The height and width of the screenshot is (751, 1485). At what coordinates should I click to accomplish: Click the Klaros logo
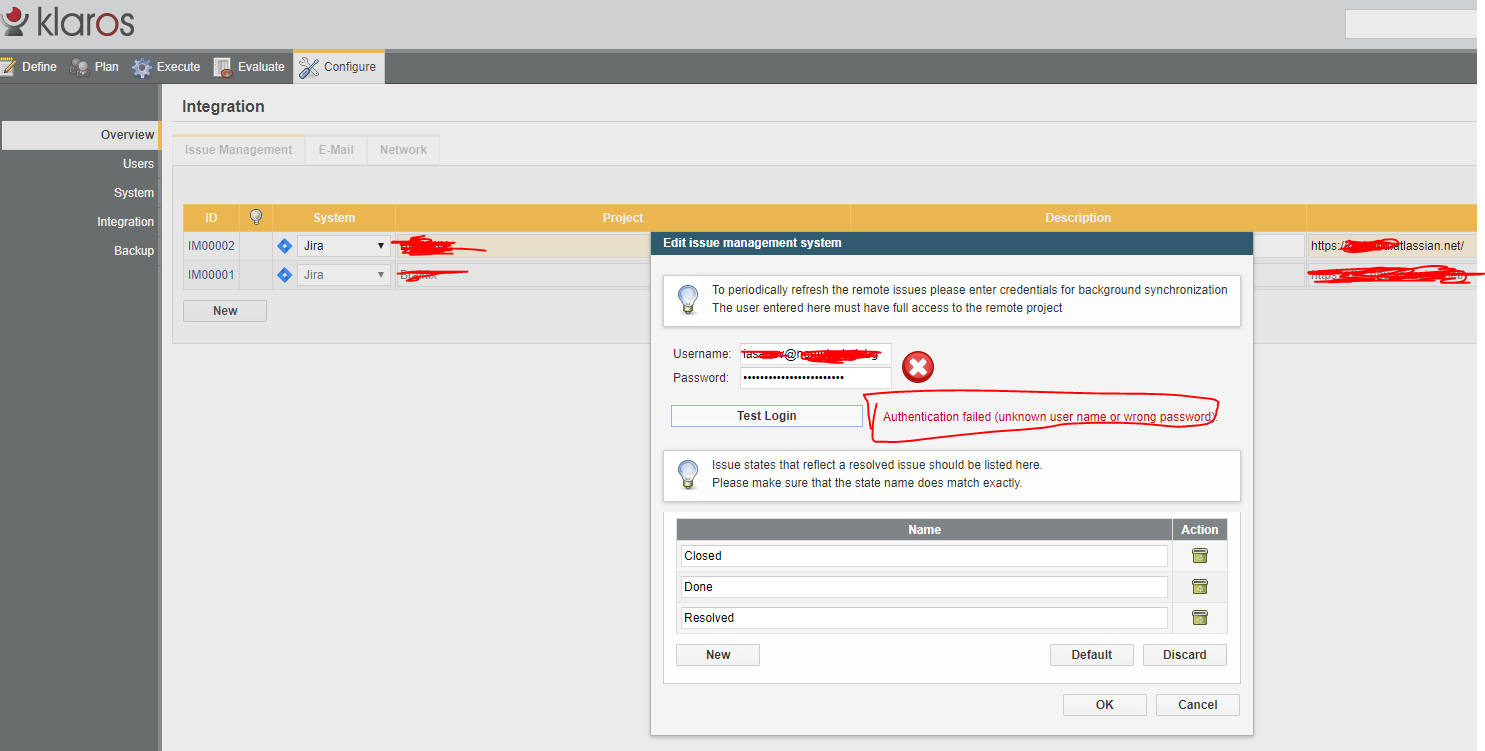pos(68,22)
